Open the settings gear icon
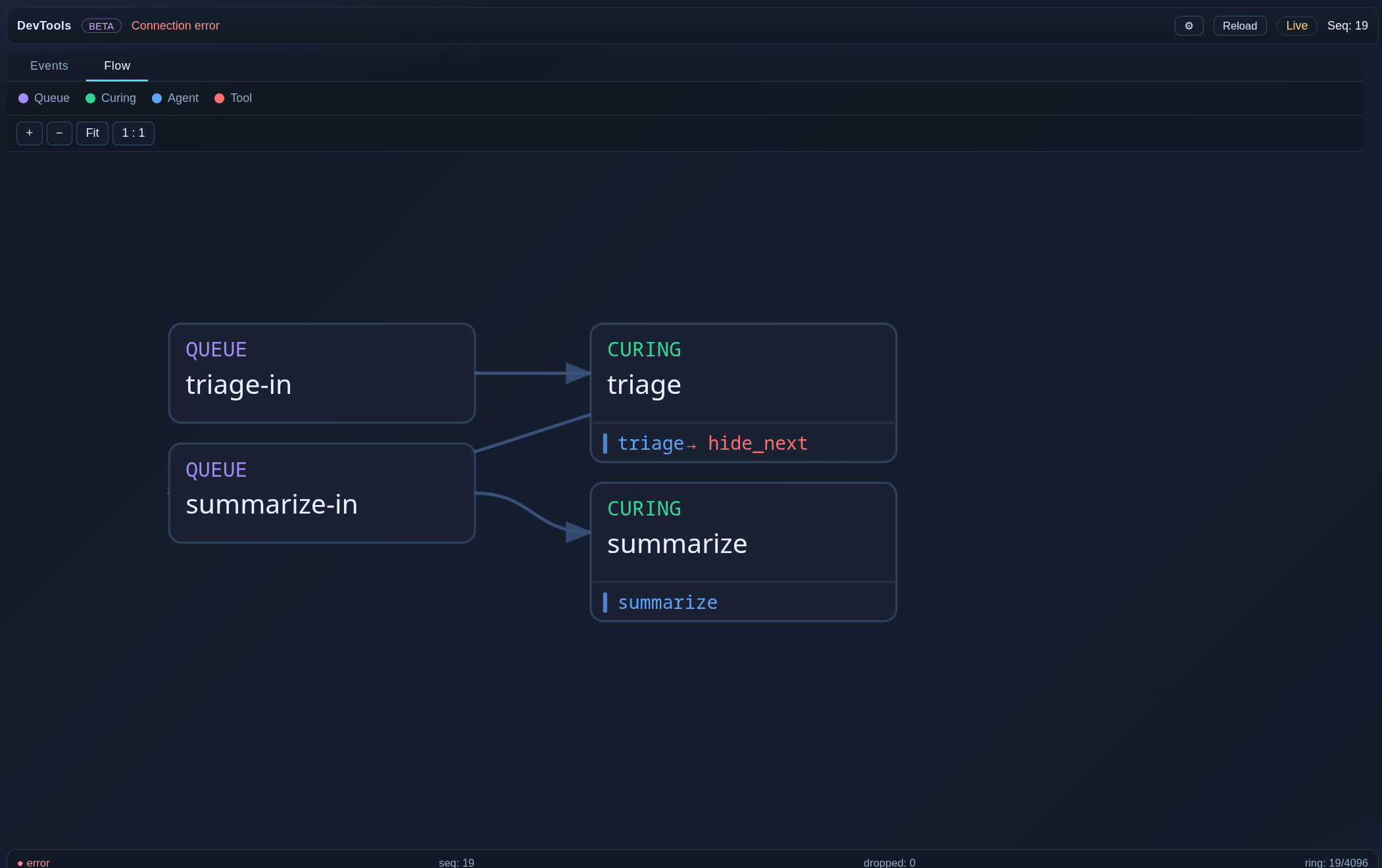1382x868 pixels. 1189,26
